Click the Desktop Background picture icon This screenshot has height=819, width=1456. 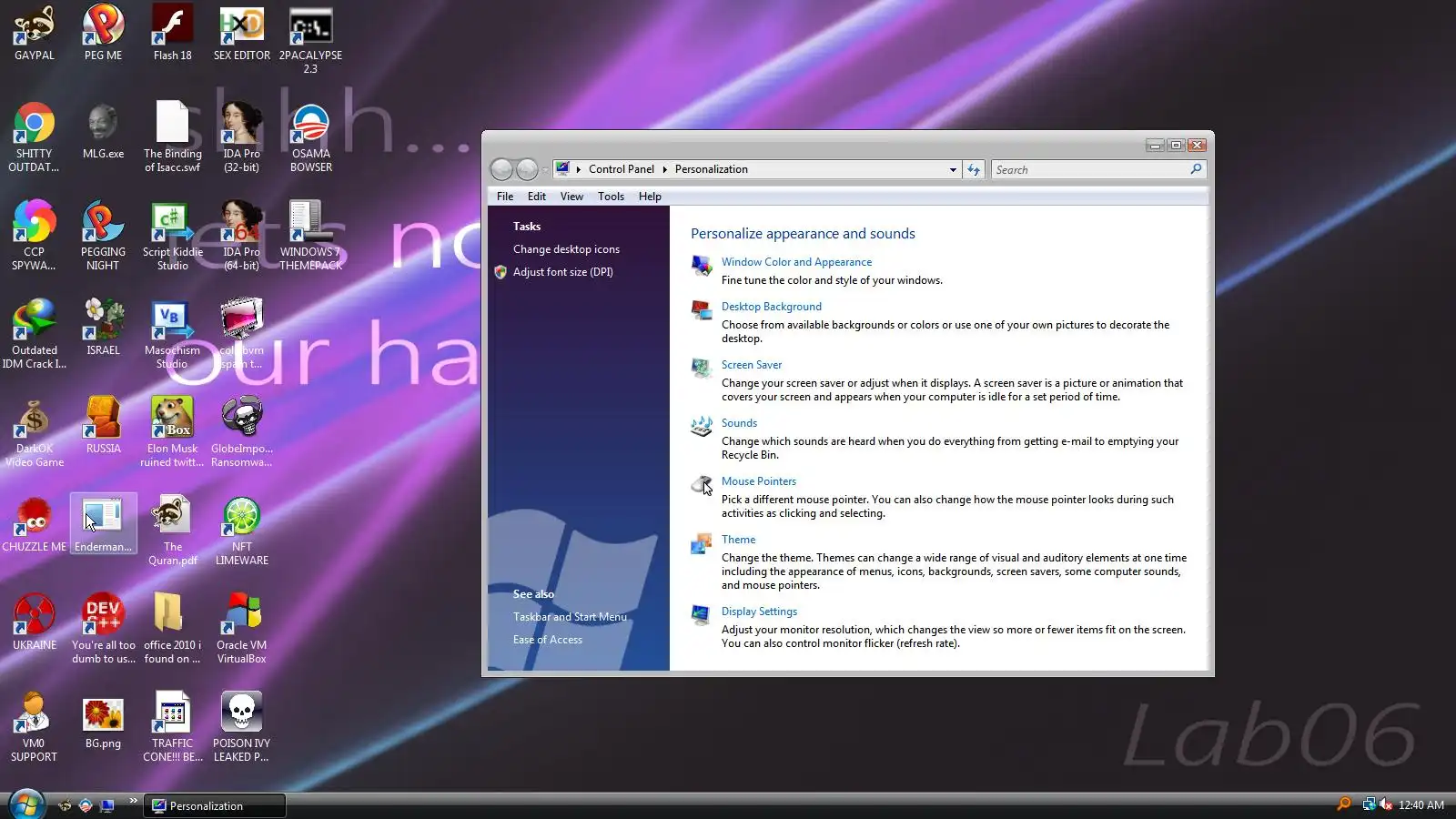pyautogui.click(x=701, y=309)
